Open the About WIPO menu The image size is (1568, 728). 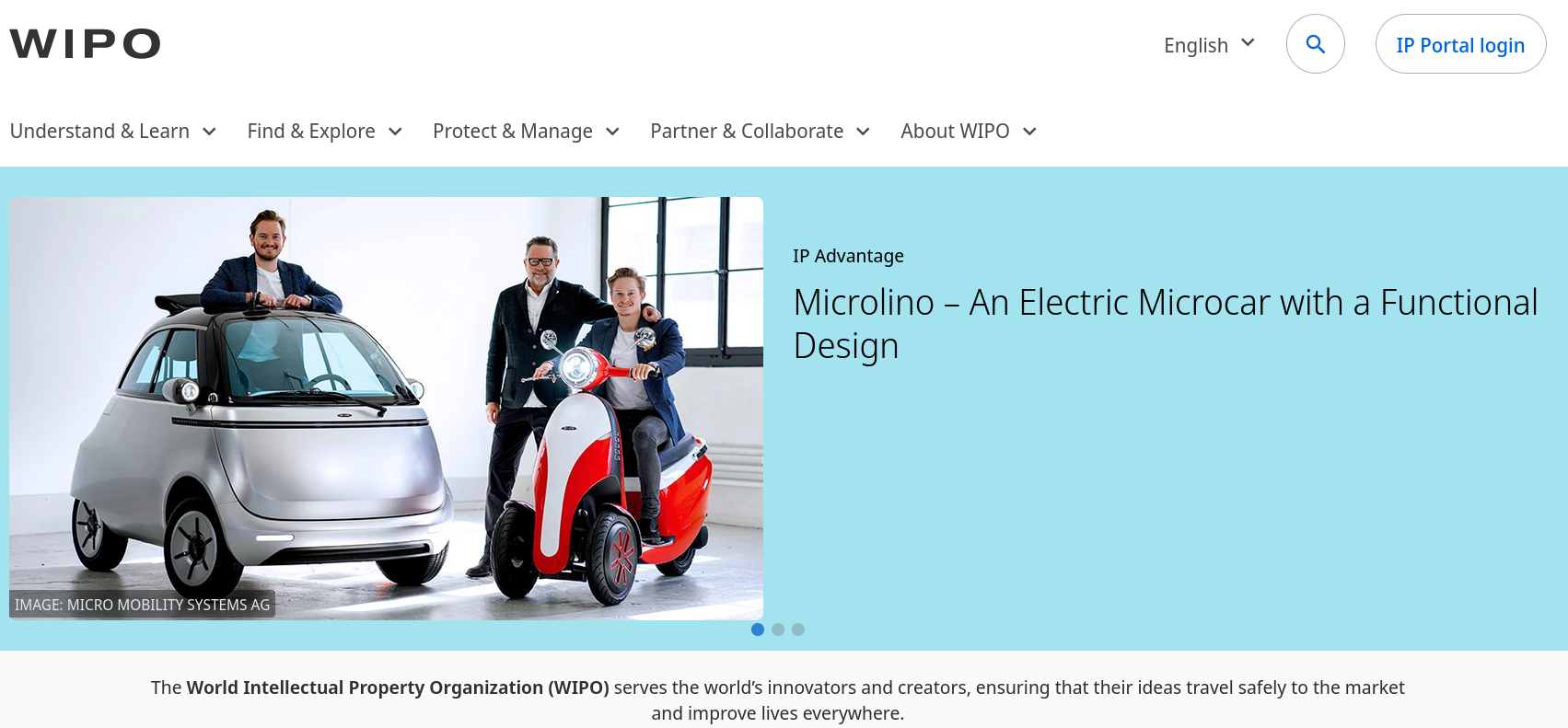[x=969, y=132]
